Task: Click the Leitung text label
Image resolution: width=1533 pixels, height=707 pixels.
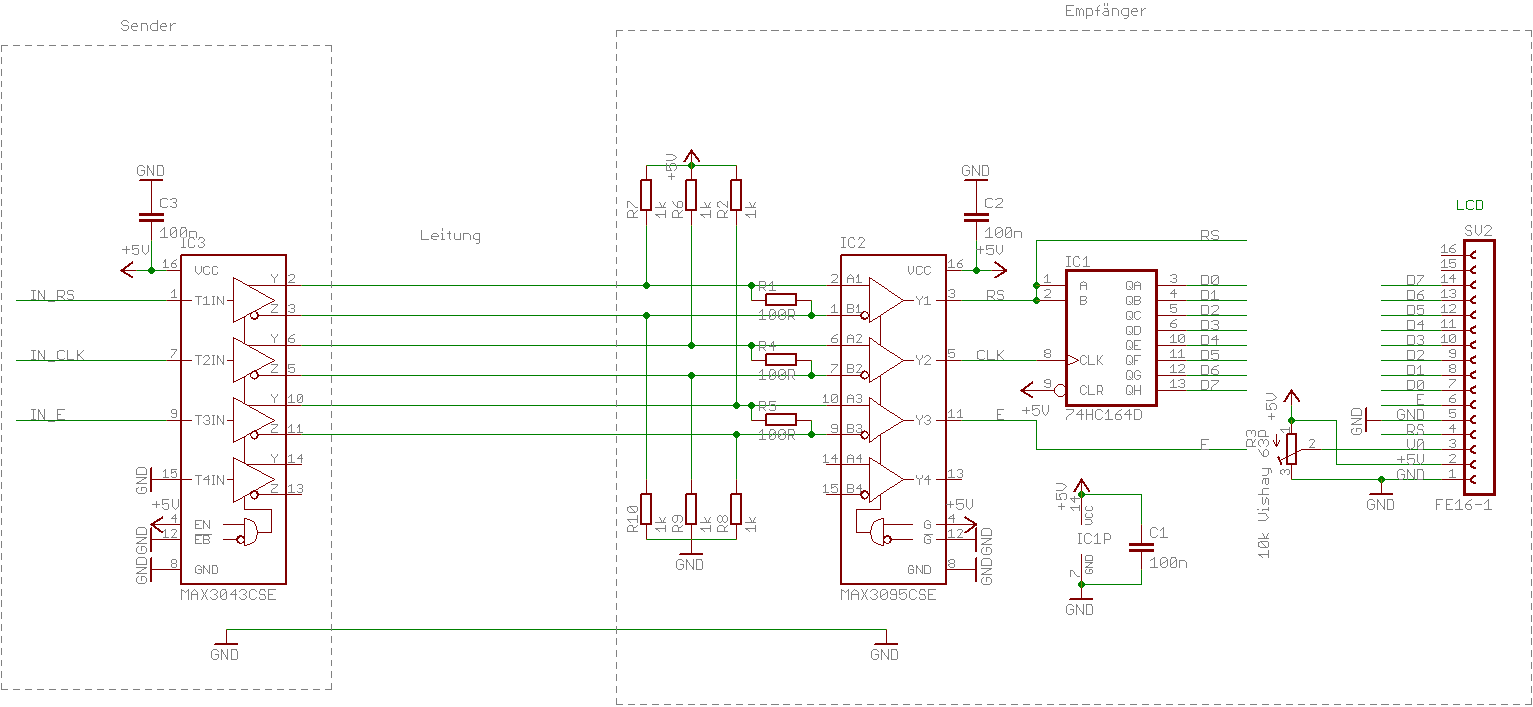Action: [450, 236]
